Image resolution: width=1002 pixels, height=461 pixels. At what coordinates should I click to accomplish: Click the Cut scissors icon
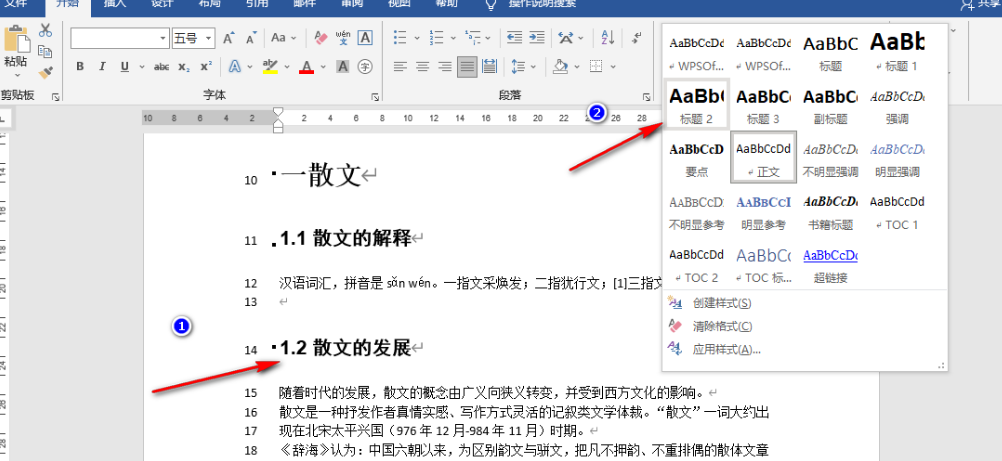pyautogui.click(x=45, y=31)
